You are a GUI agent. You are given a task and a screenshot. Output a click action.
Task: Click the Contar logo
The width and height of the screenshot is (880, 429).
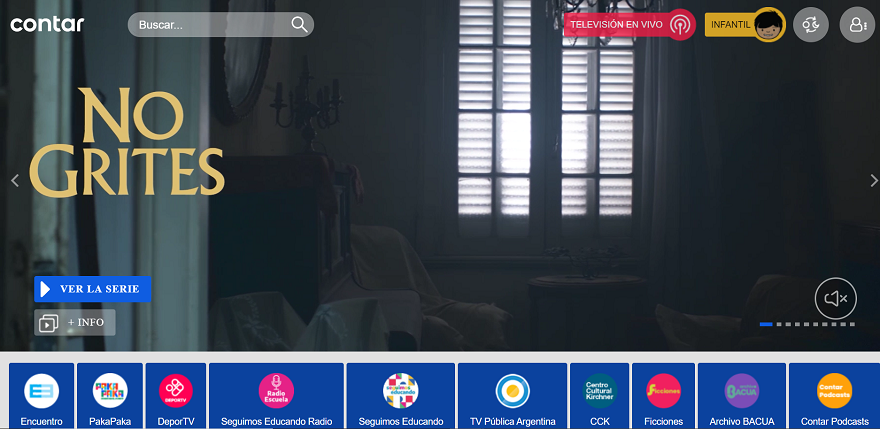[x=47, y=24]
